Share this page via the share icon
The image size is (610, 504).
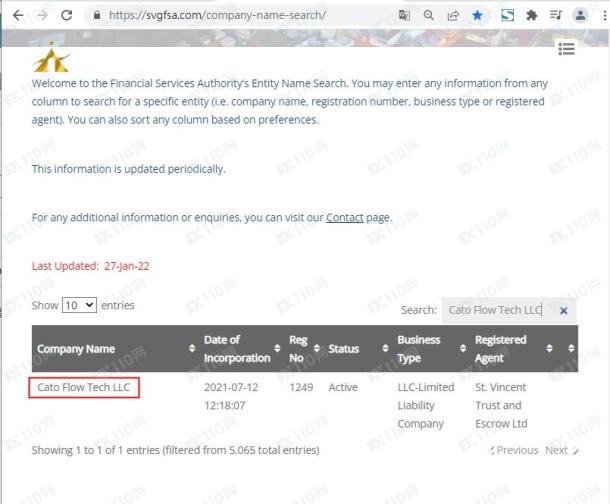(x=453, y=15)
